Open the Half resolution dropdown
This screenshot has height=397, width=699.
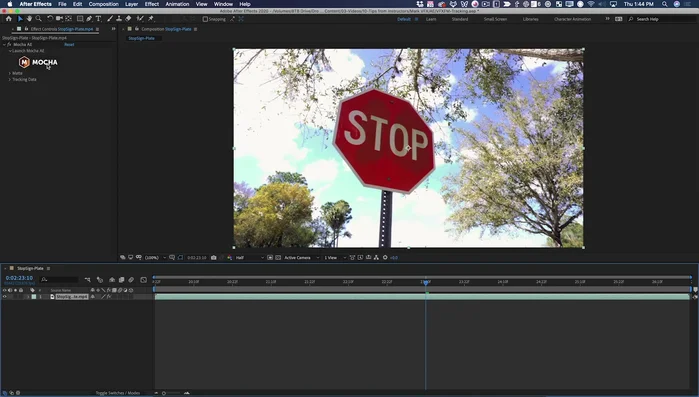(249, 258)
